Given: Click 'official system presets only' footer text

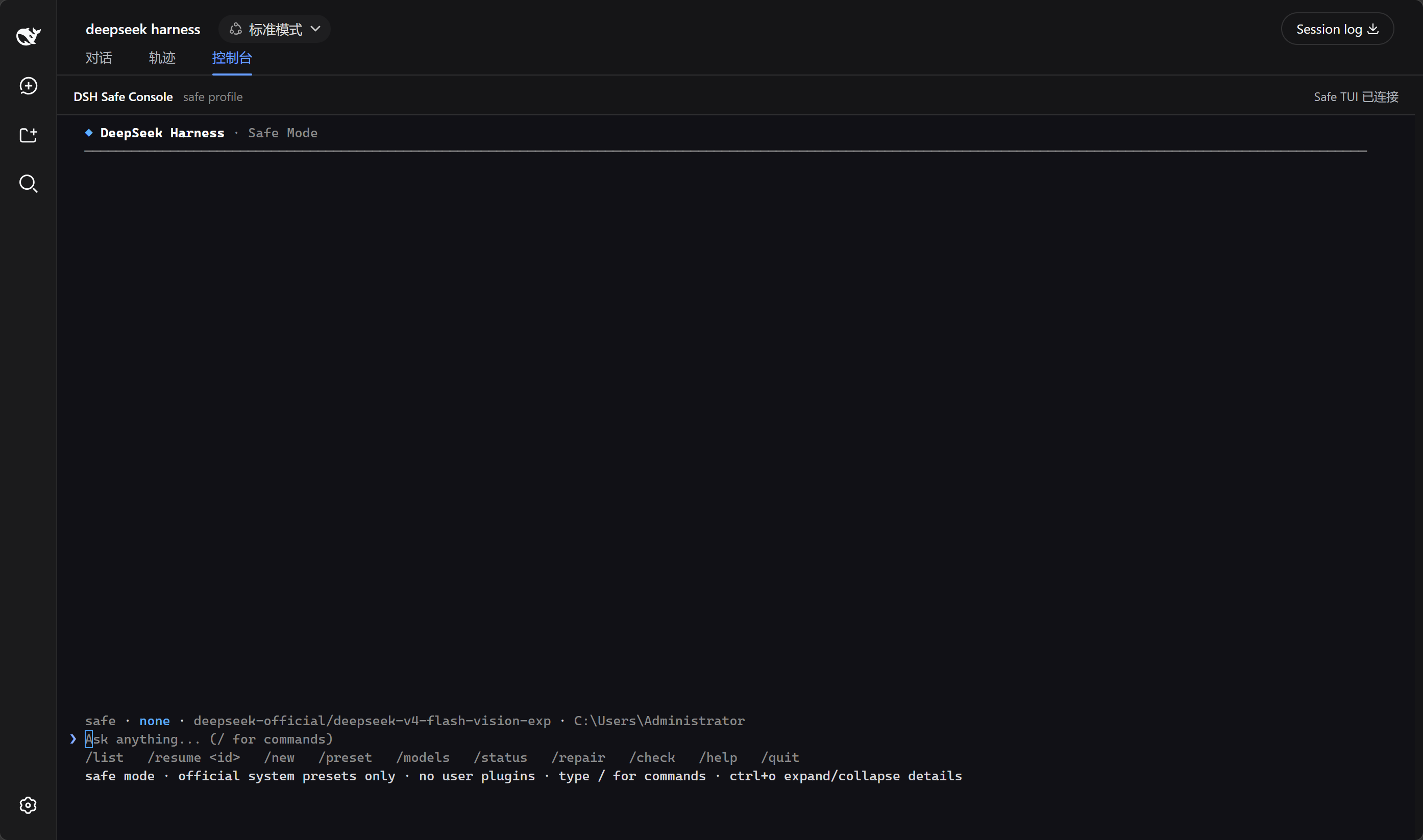Looking at the screenshot, I should [x=287, y=776].
